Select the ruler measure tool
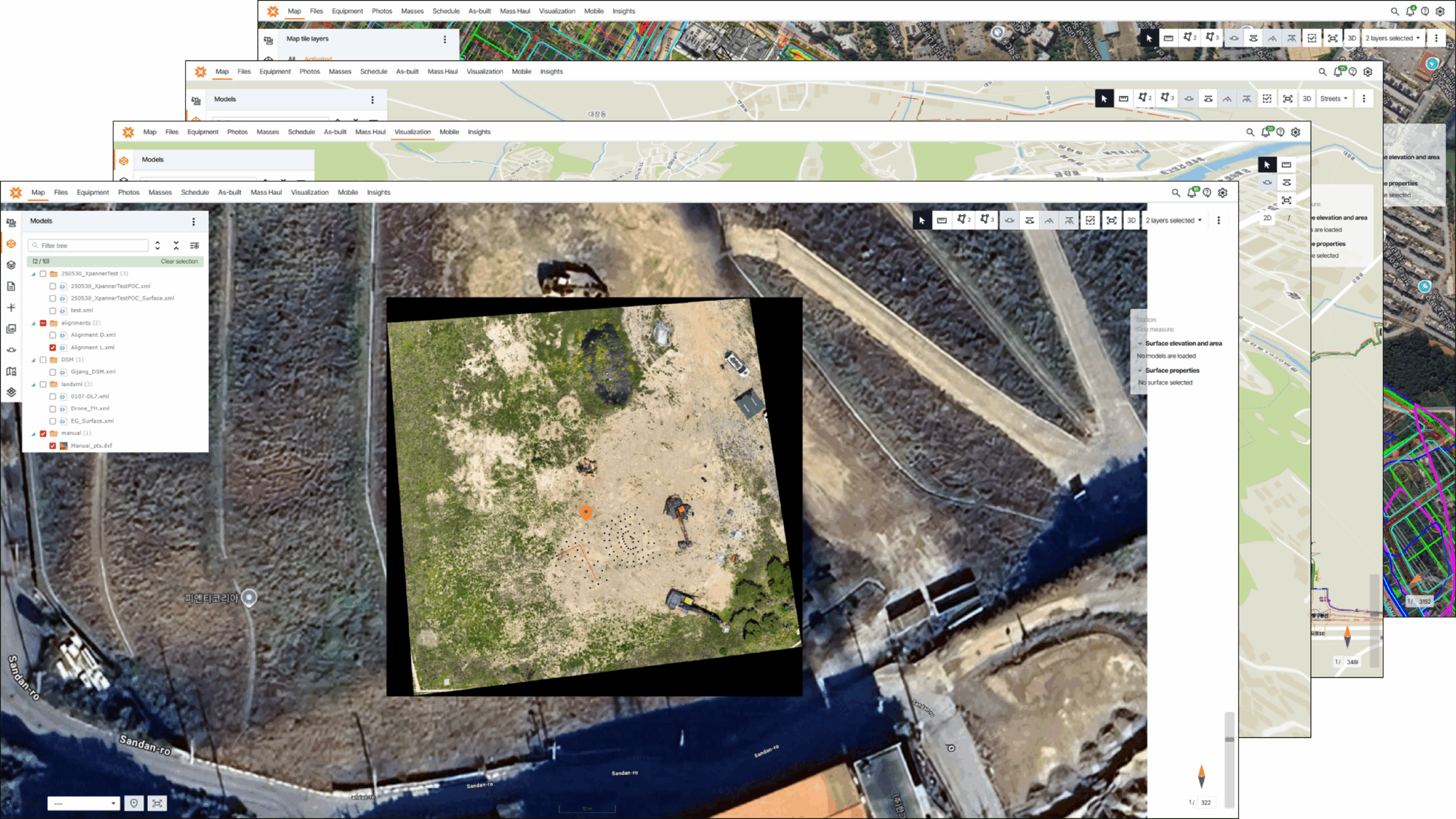The image size is (1456, 819). [x=942, y=221]
